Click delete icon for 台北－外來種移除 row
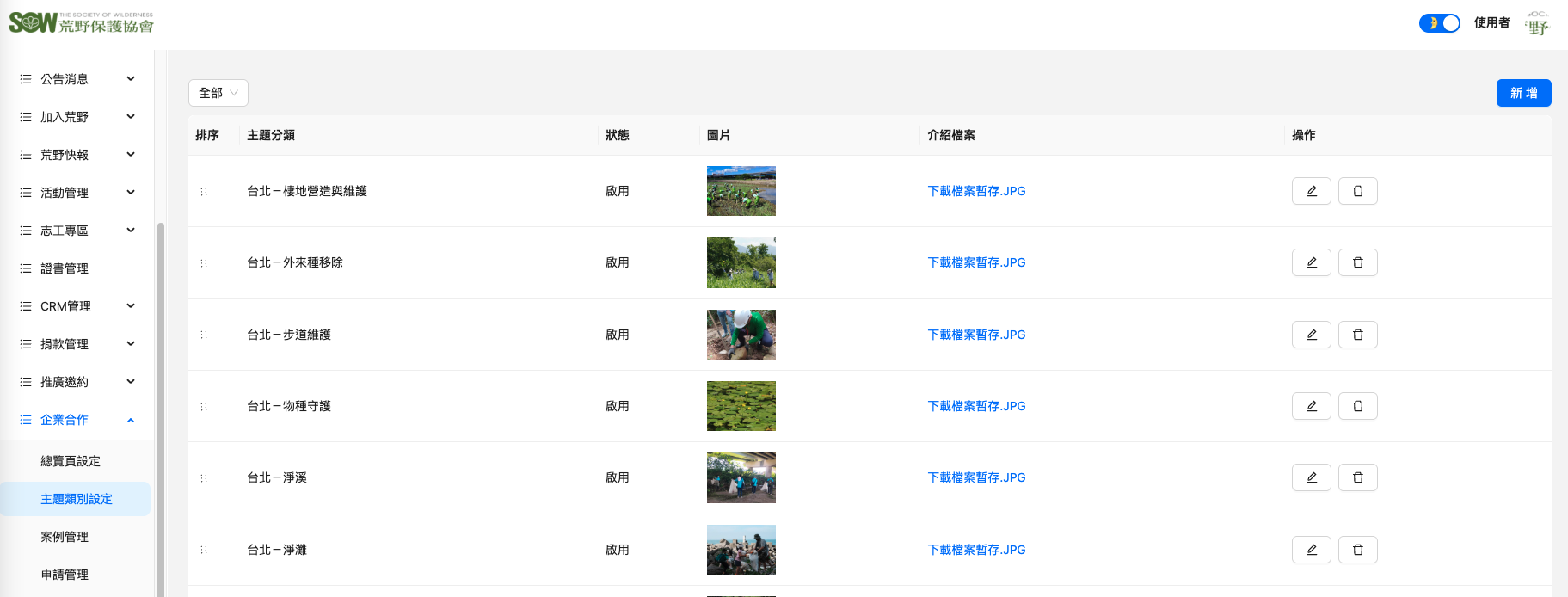The height and width of the screenshot is (597, 1568). pyautogui.click(x=1357, y=262)
